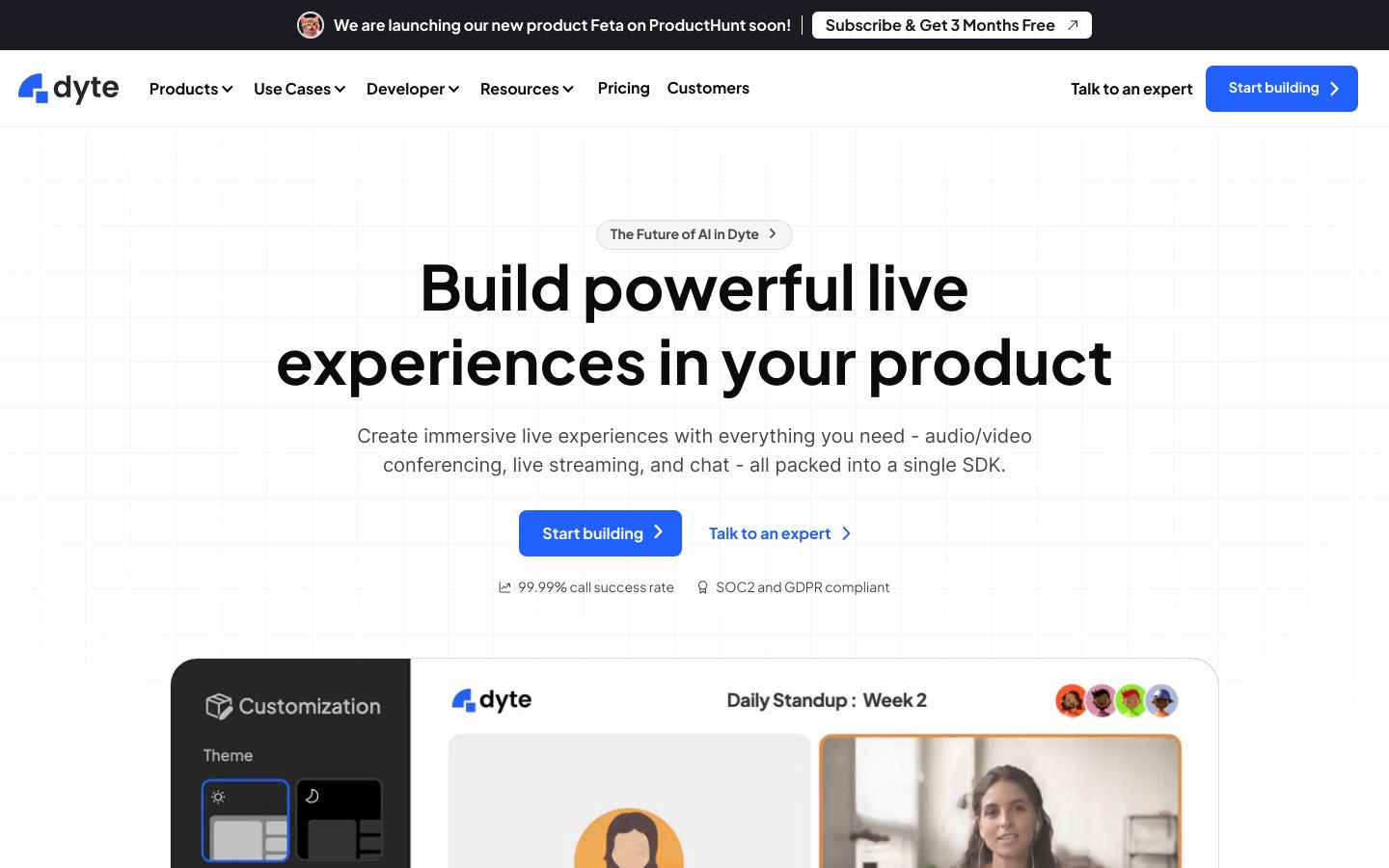
Task: Click the Dyte logo inside the demo preview
Action: coord(492,700)
